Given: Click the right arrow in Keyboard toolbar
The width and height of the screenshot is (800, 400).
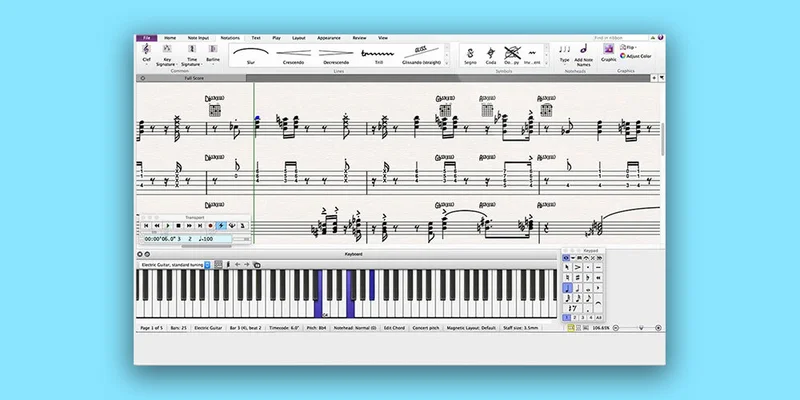Looking at the screenshot, I should 246,264.
